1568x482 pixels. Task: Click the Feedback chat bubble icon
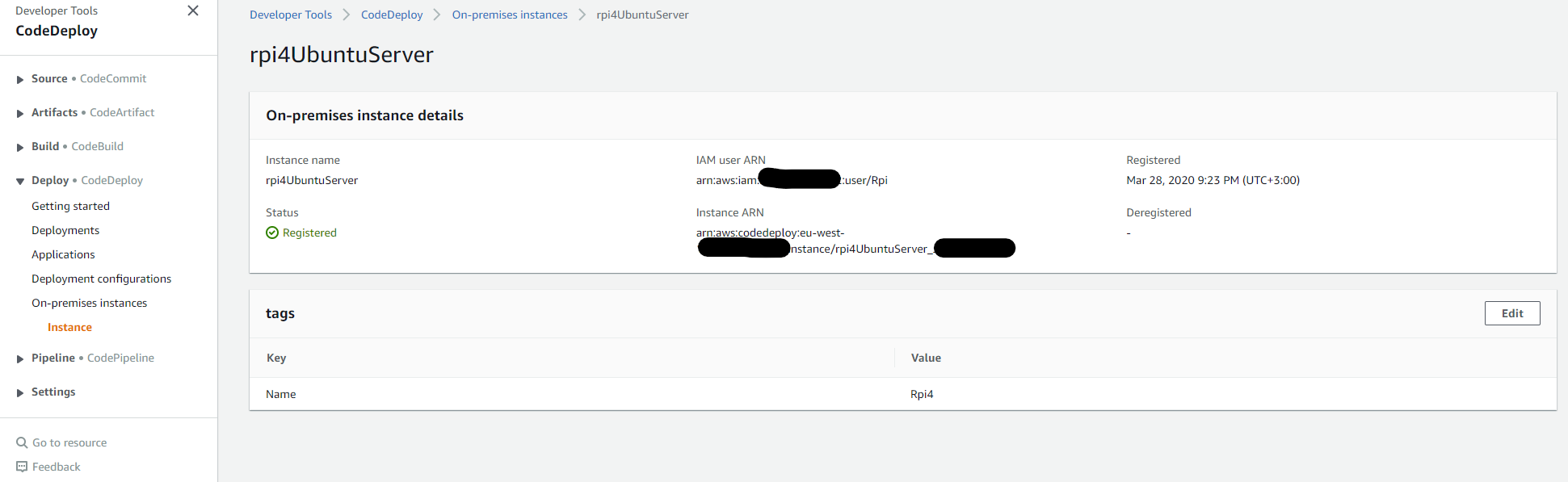click(22, 467)
